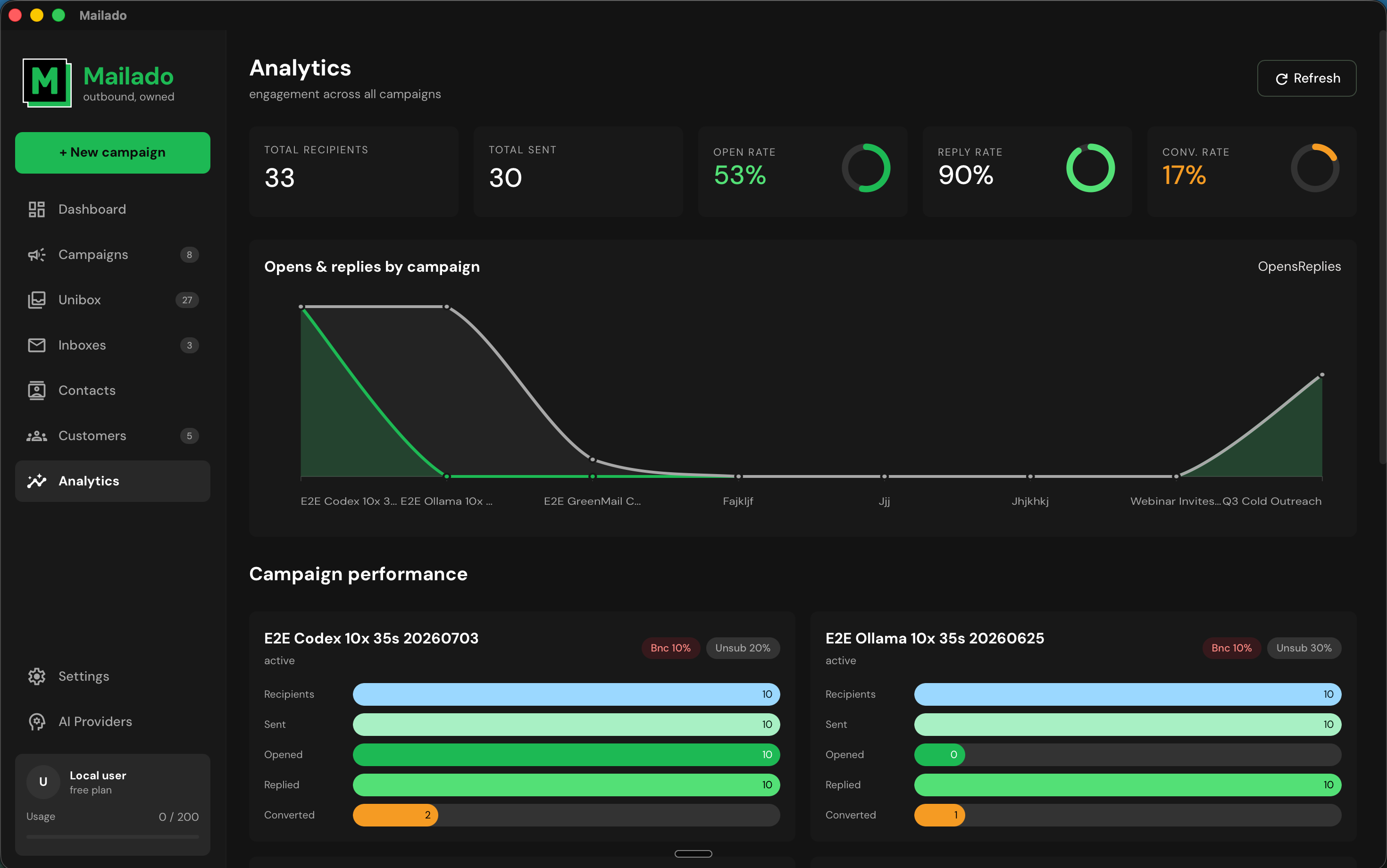Navigate to the Customers page

coord(113,436)
